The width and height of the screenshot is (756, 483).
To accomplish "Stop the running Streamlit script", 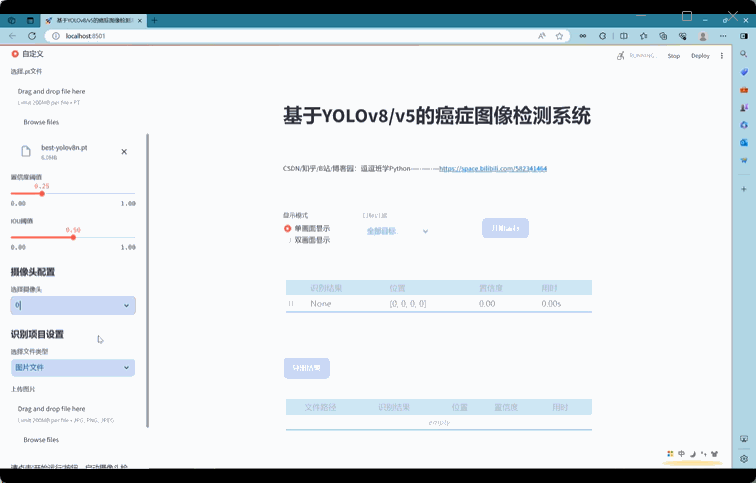I will [674, 56].
